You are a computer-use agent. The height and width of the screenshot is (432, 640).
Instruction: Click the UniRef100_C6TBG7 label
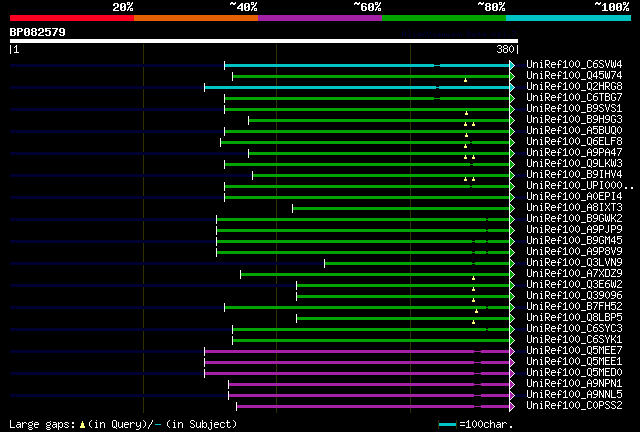574,98
